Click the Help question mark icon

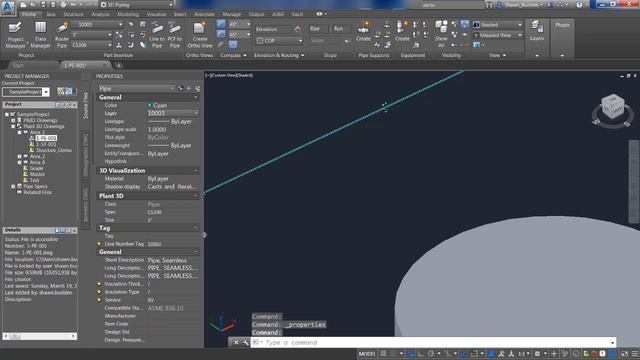579,4
